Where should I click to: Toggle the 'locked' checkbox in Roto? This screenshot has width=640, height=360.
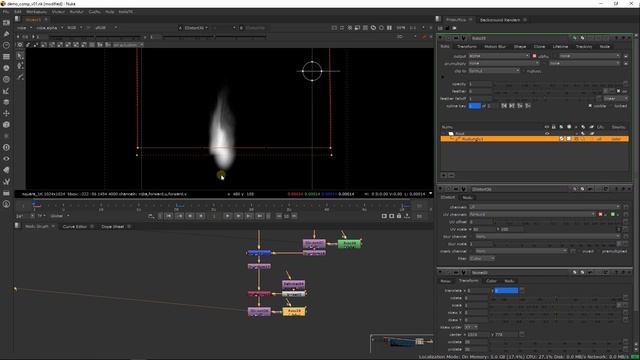(611, 106)
